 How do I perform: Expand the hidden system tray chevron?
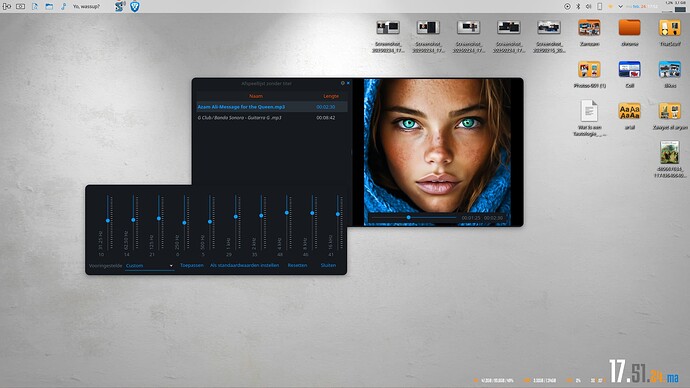click(620, 7)
